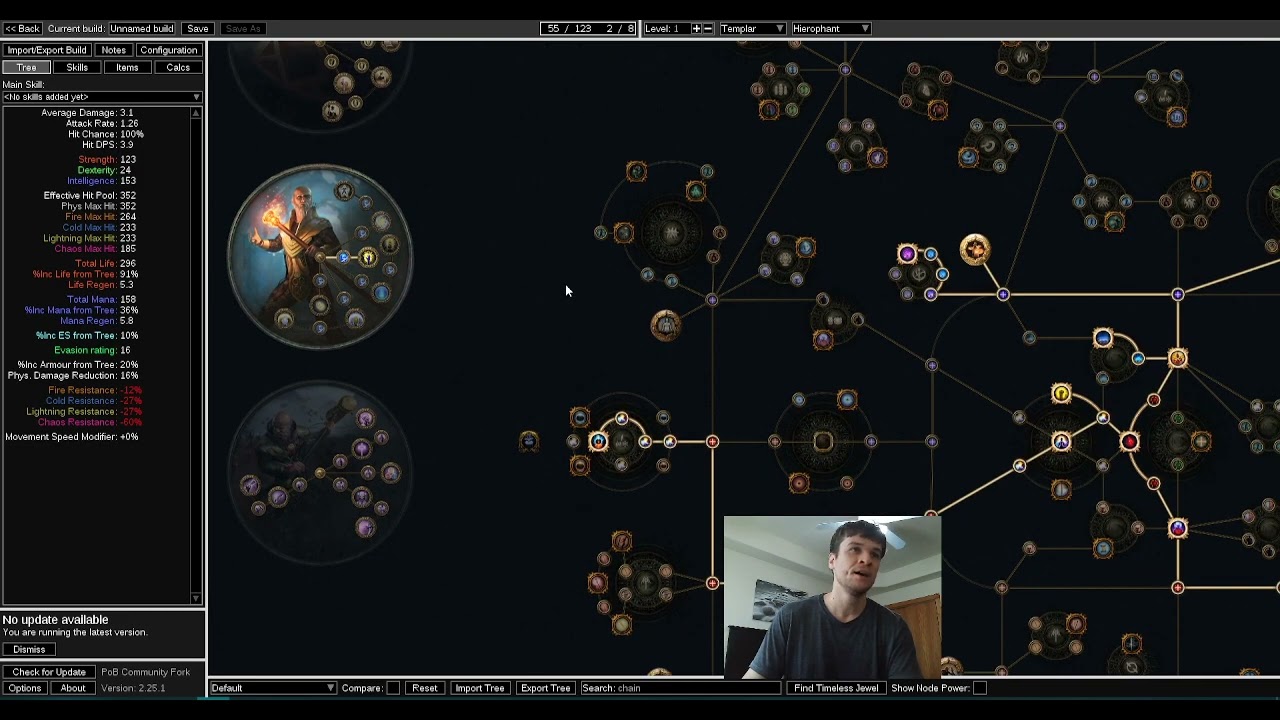Click the isolated small node left of the blue notable cluster

click(529, 441)
